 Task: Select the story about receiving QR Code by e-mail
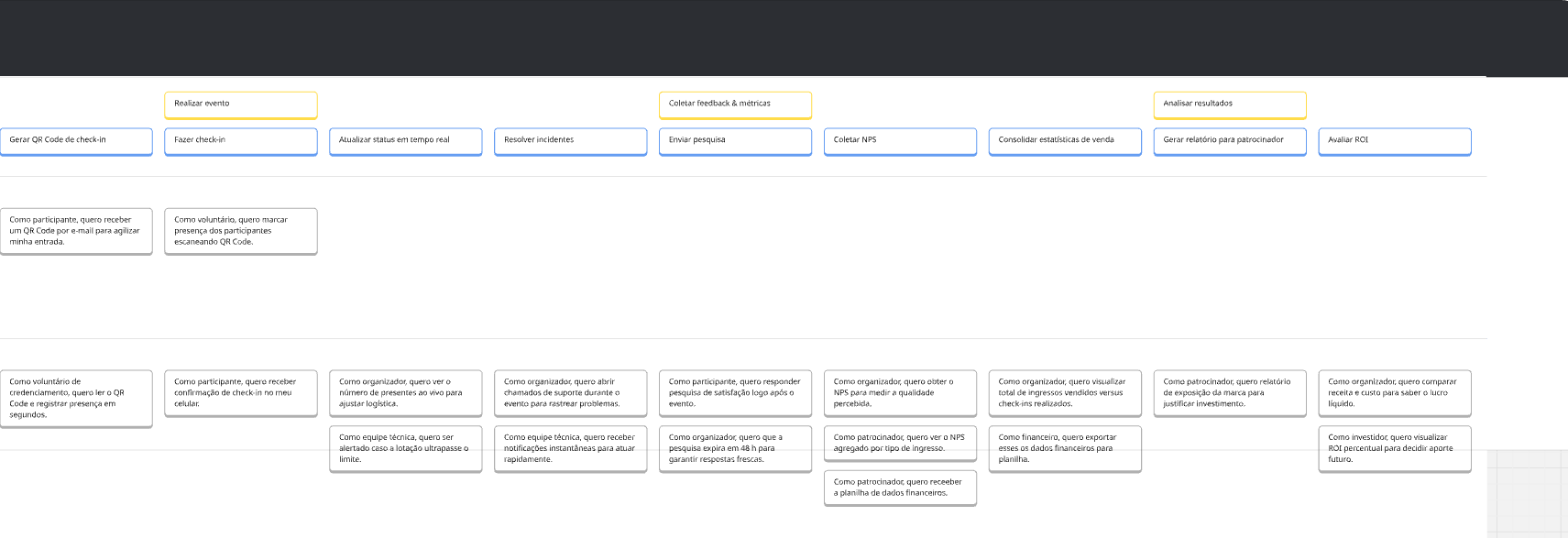[76, 231]
